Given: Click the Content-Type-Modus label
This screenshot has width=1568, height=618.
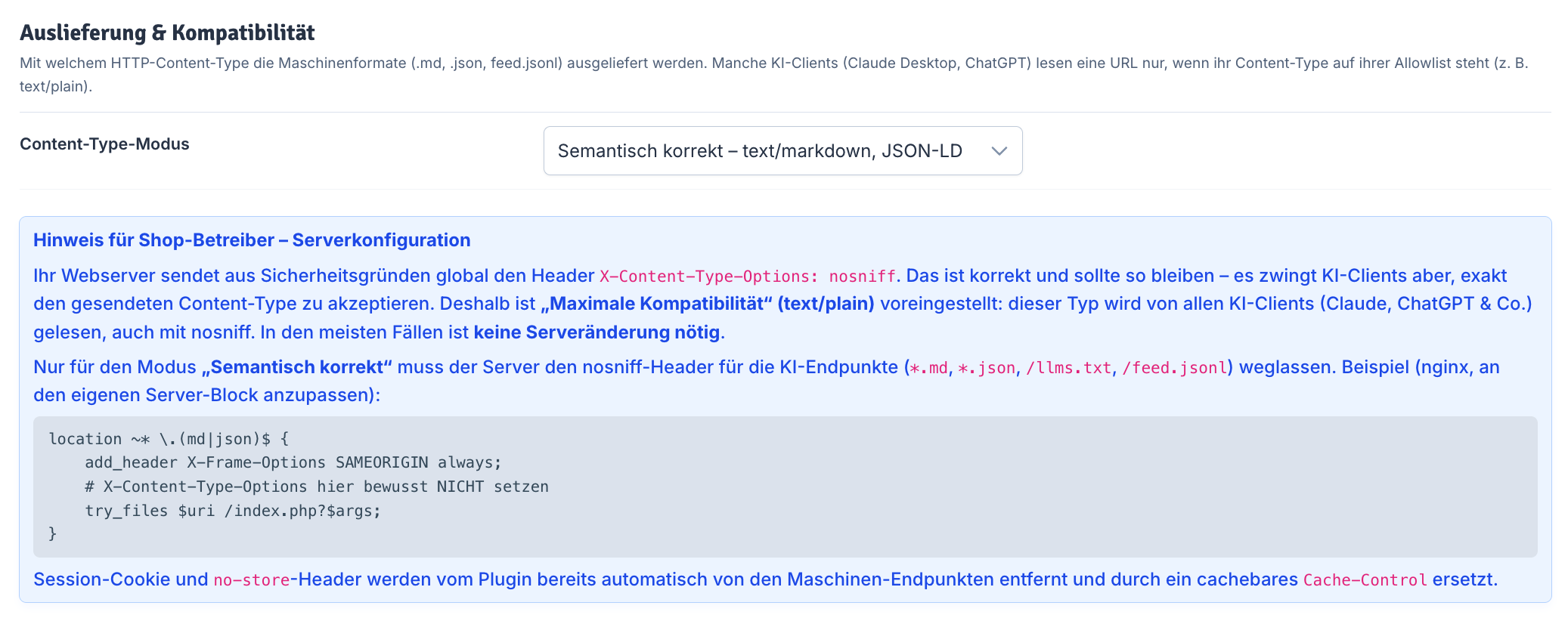Looking at the screenshot, I should (104, 144).
